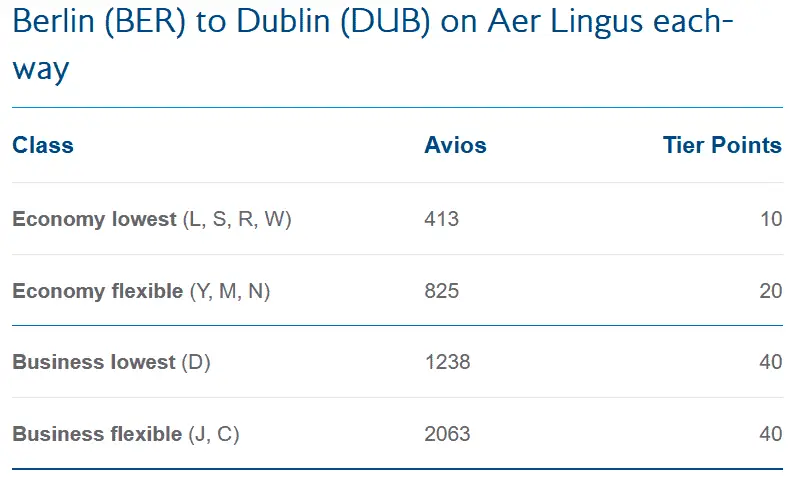The height and width of the screenshot is (478, 795).
Task: Click the Economy flexible row label
Action: (98, 291)
